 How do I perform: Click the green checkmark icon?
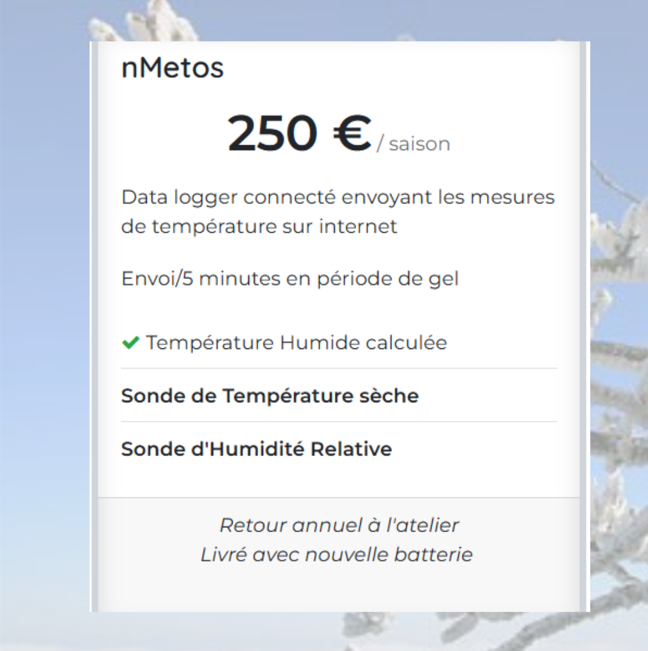pyautogui.click(x=130, y=343)
